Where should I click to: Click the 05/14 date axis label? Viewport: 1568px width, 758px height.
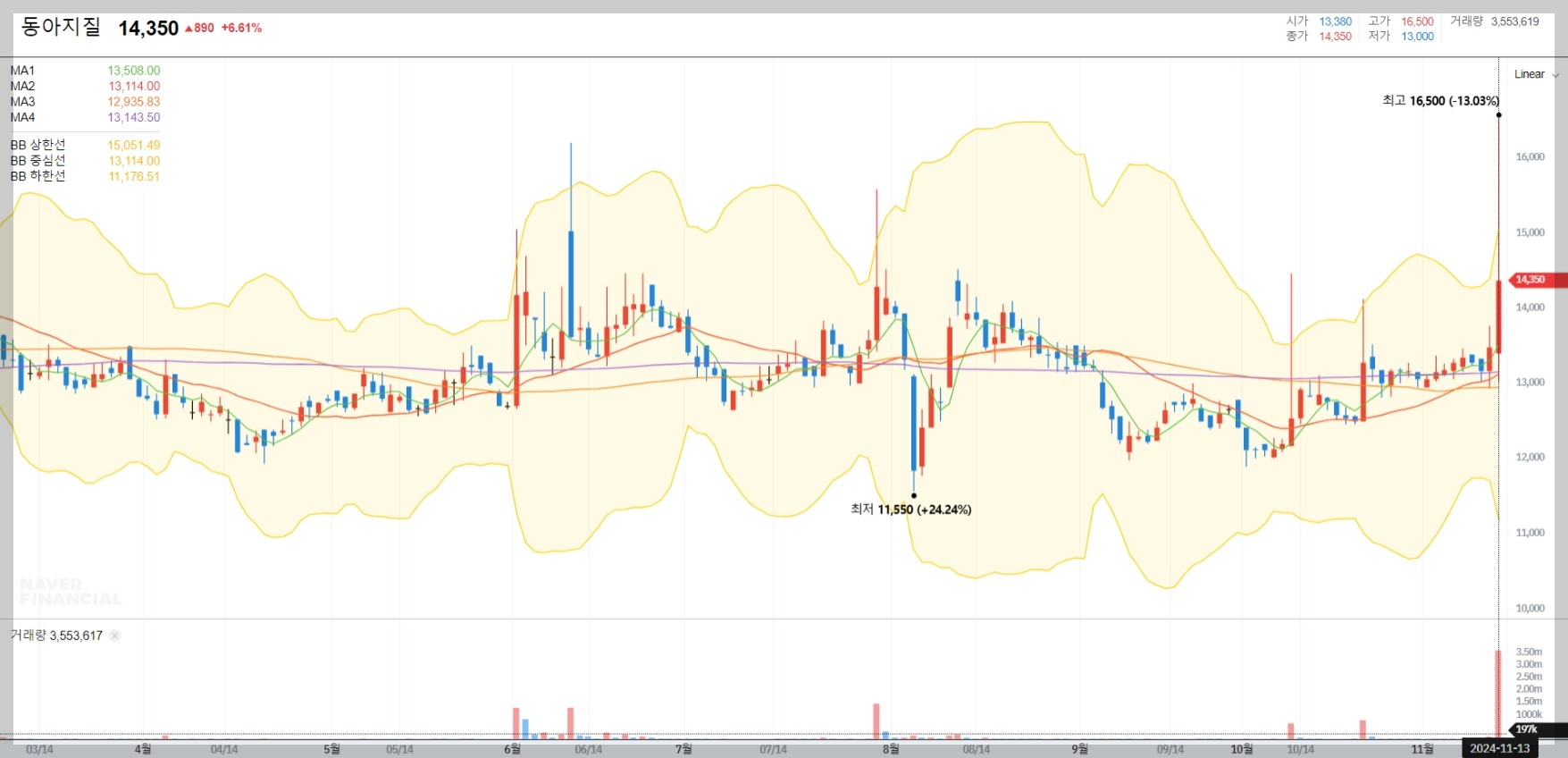pos(399,750)
